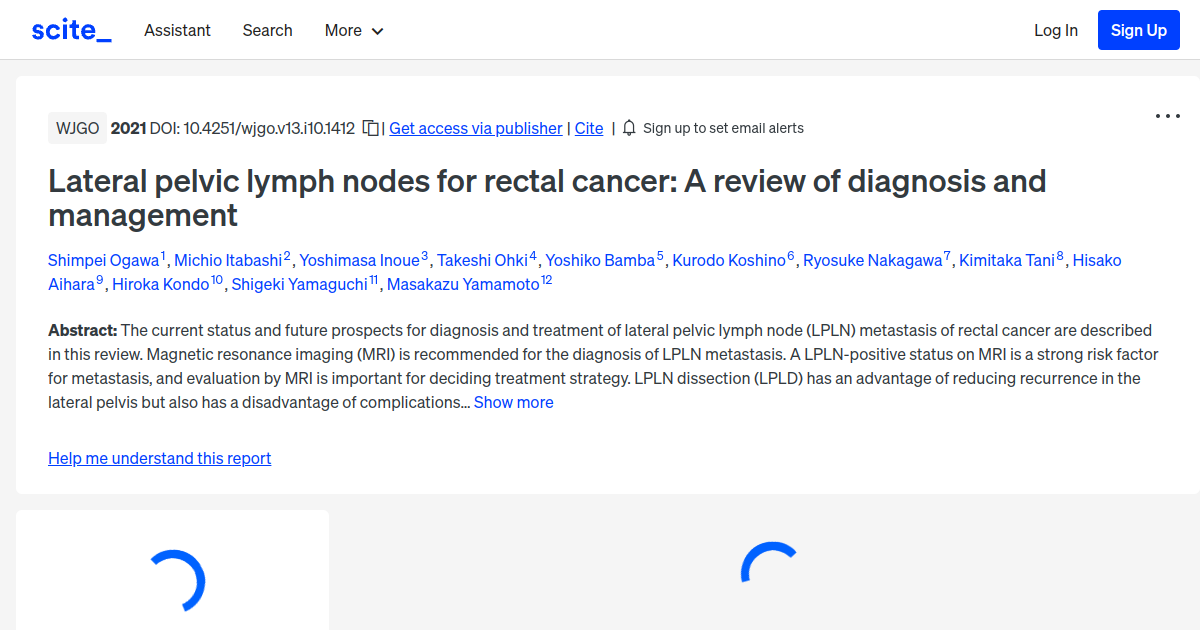Image resolution: width=1200 pixels, height=630 pixels.
Task: Open the Search section
Action: point(267,30)
